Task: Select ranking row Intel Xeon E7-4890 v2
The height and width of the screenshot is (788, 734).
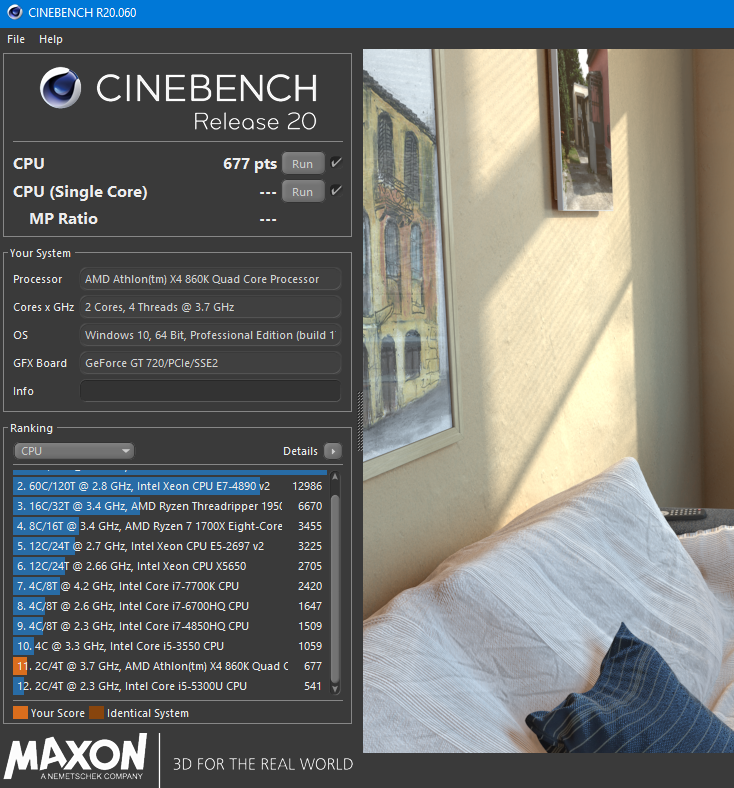Action: point(169,486)
